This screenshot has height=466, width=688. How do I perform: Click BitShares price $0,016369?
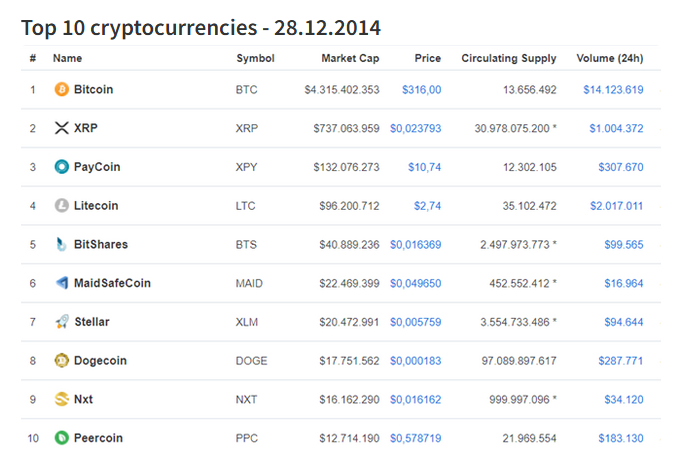(x=416, y=244)
